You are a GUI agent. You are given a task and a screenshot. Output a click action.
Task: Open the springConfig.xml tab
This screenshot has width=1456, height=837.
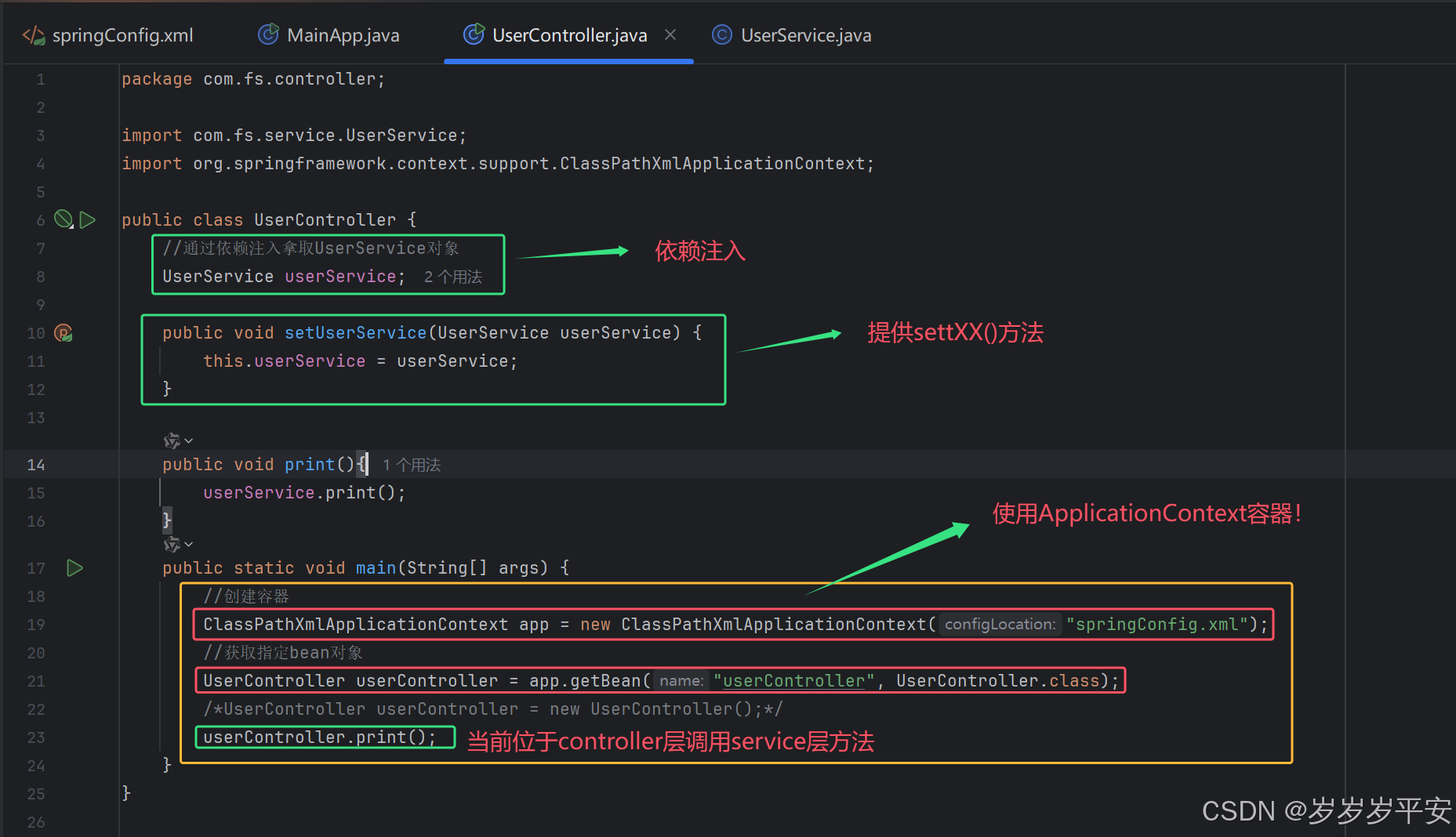122,34
